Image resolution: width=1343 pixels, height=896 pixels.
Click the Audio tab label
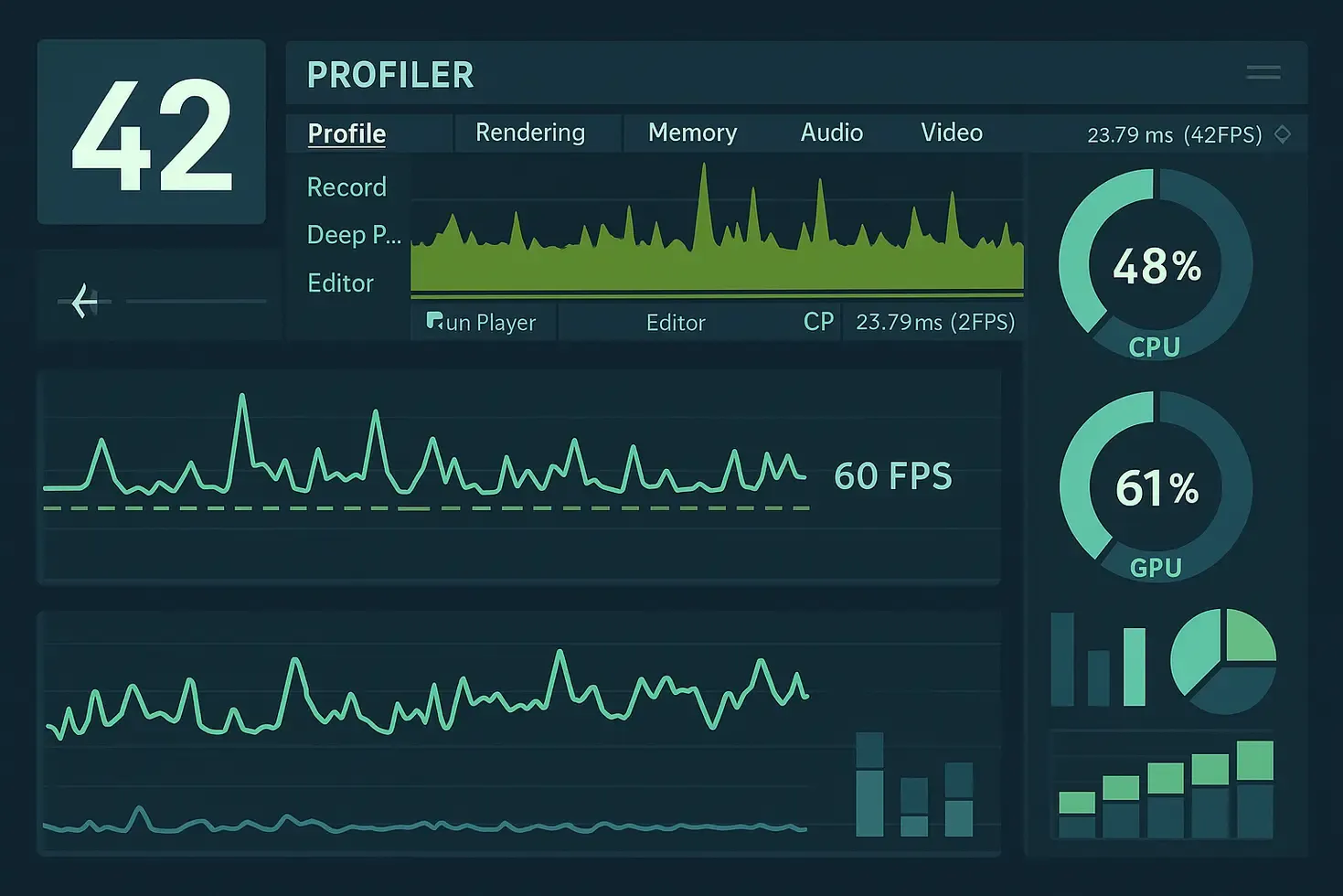pyautogui.click(x=831, y=132)
